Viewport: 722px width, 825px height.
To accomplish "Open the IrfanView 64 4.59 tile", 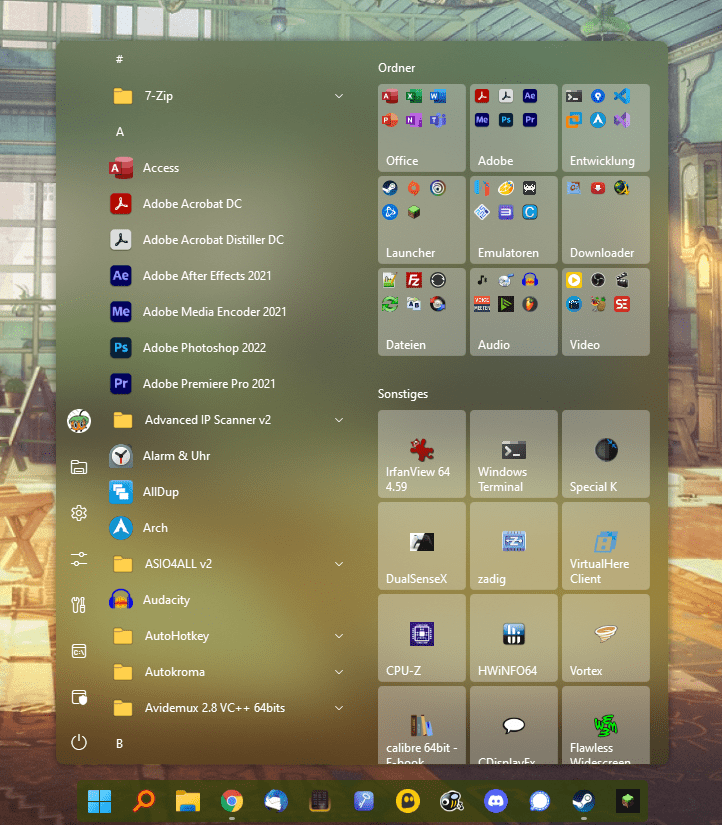I will [422, 454].
